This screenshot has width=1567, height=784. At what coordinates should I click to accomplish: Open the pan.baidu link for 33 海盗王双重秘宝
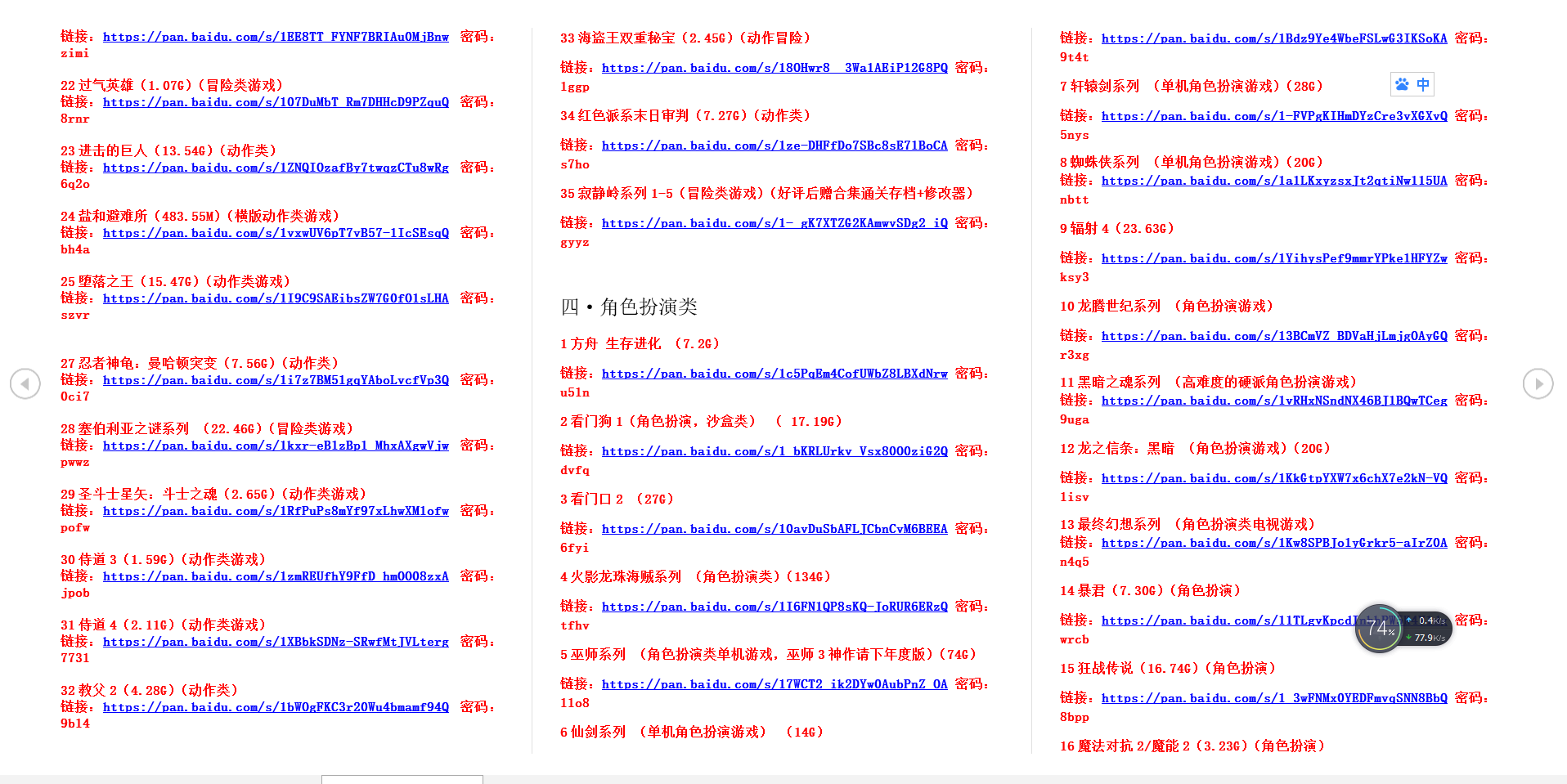(x=775, y=68)
